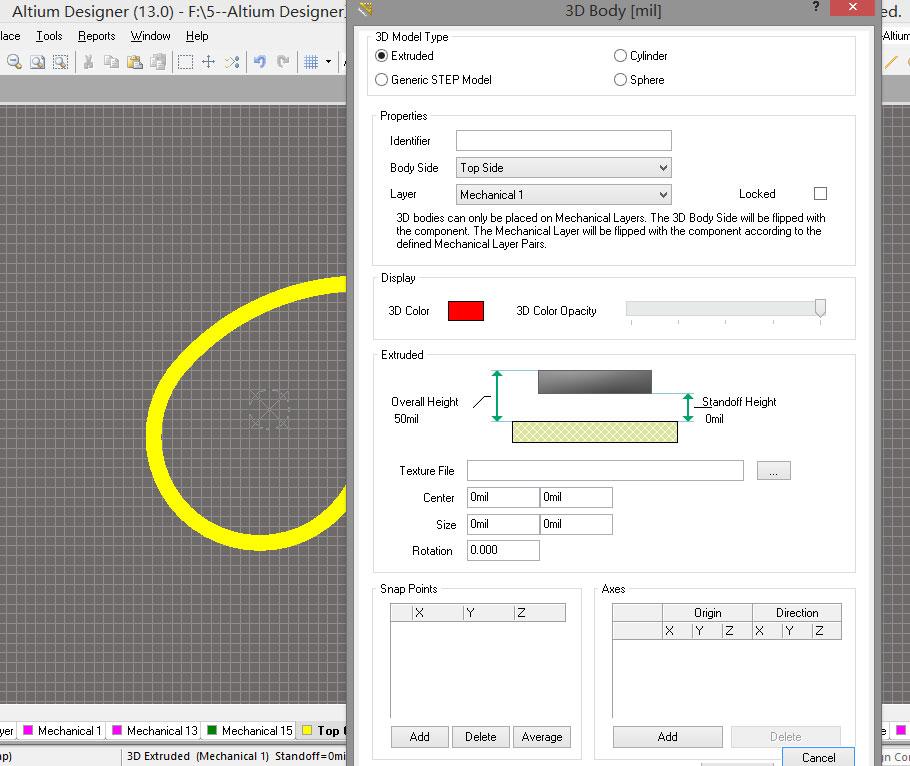
Task: Select the Generic STEP Model option
Action: 381,80
